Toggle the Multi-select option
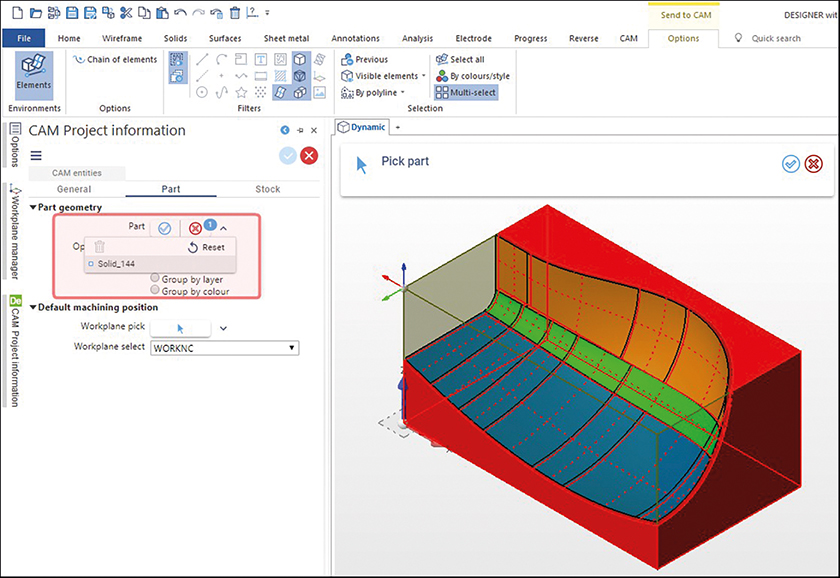 click(x=465, y=92)
